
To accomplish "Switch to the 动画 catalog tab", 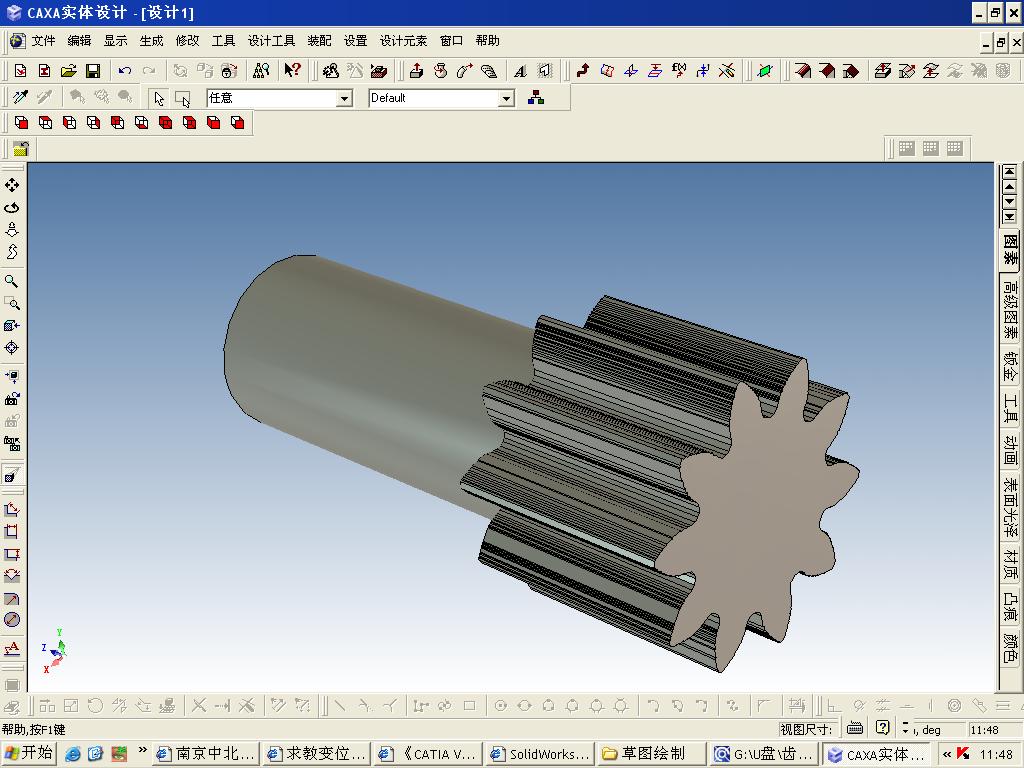I will (1010, 450).
